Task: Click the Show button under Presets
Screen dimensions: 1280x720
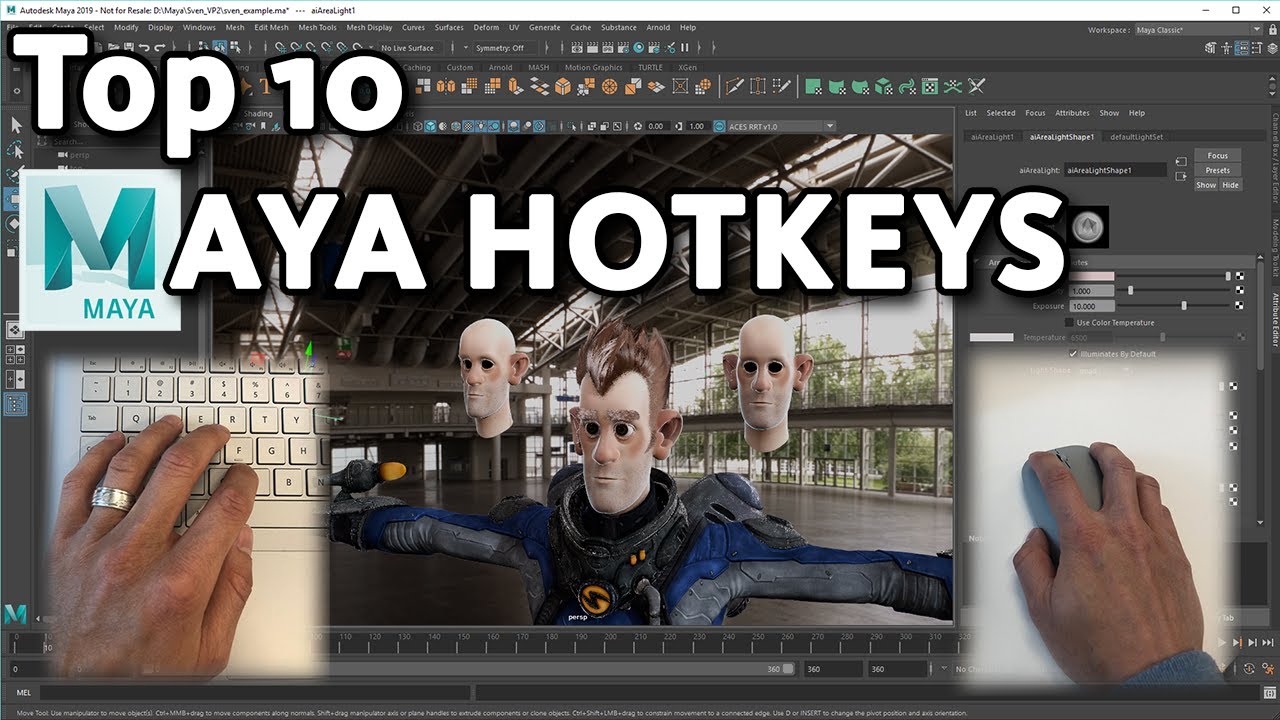Action: tap(1206, 185)
